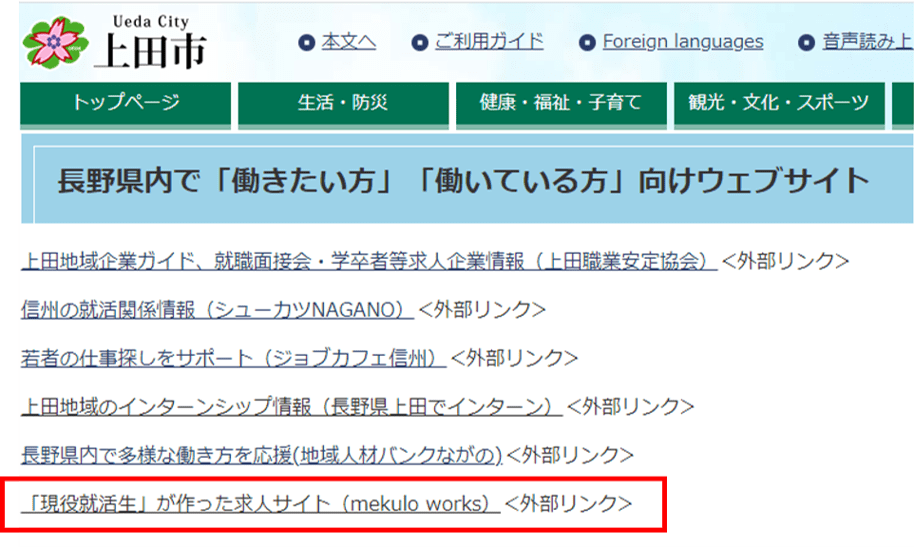Open the 健康・福祉・子育て navigation tab
Viewport: 914px width, 547px height.
point(560,103)
